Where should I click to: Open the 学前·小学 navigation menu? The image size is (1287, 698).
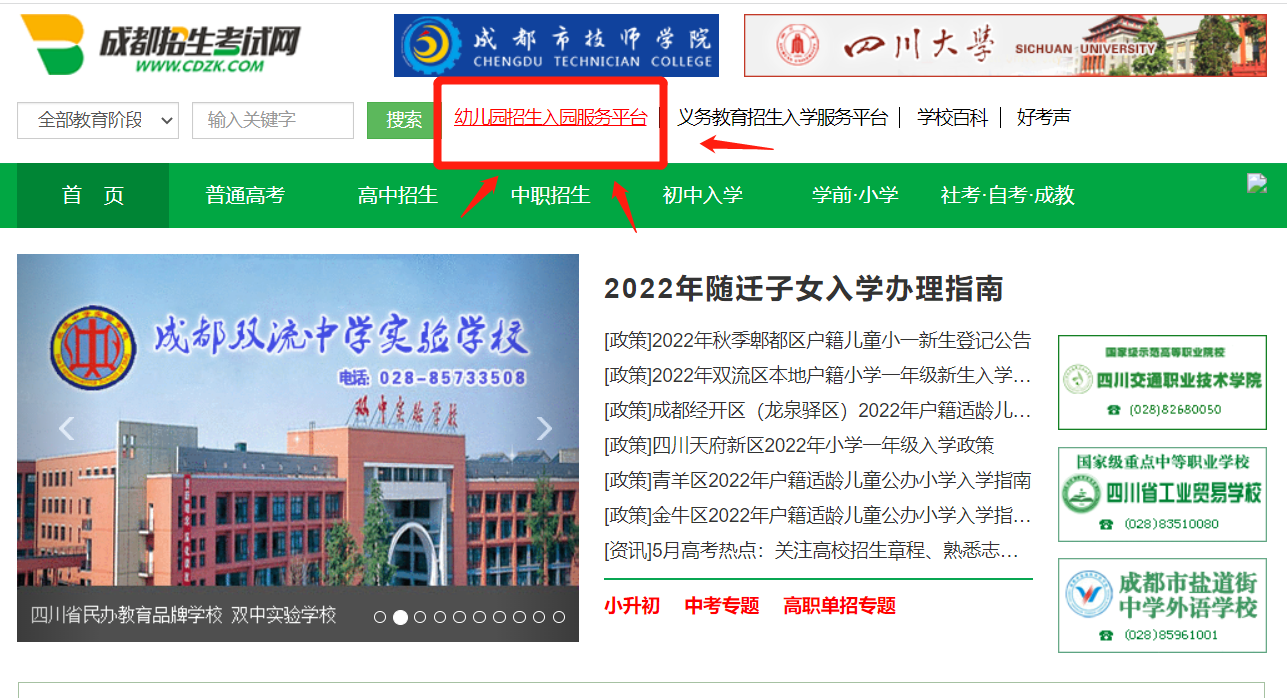coord(855,195)
